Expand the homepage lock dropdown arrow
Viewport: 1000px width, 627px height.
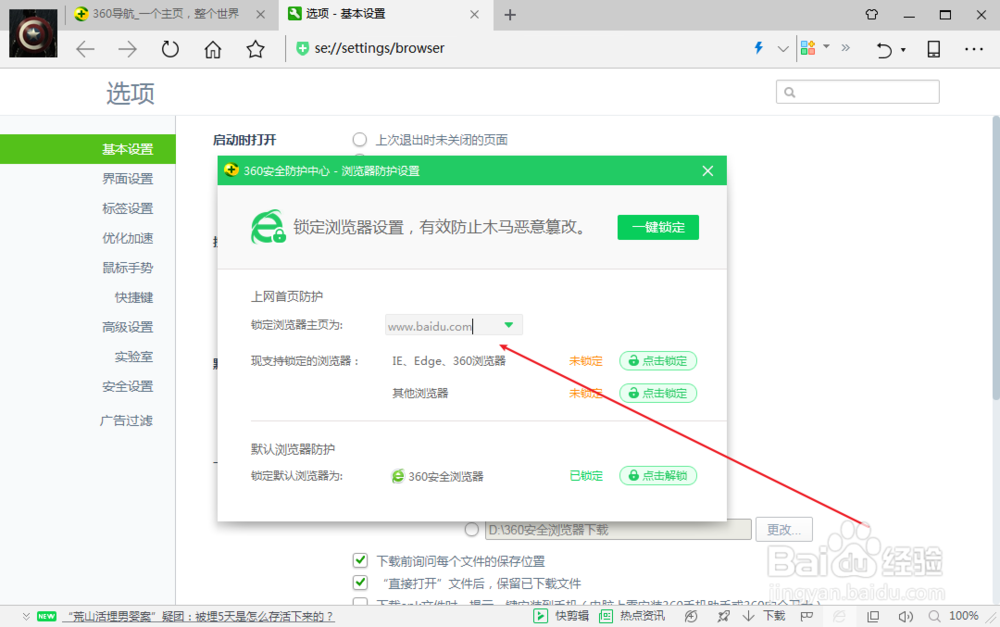[509, 325]
